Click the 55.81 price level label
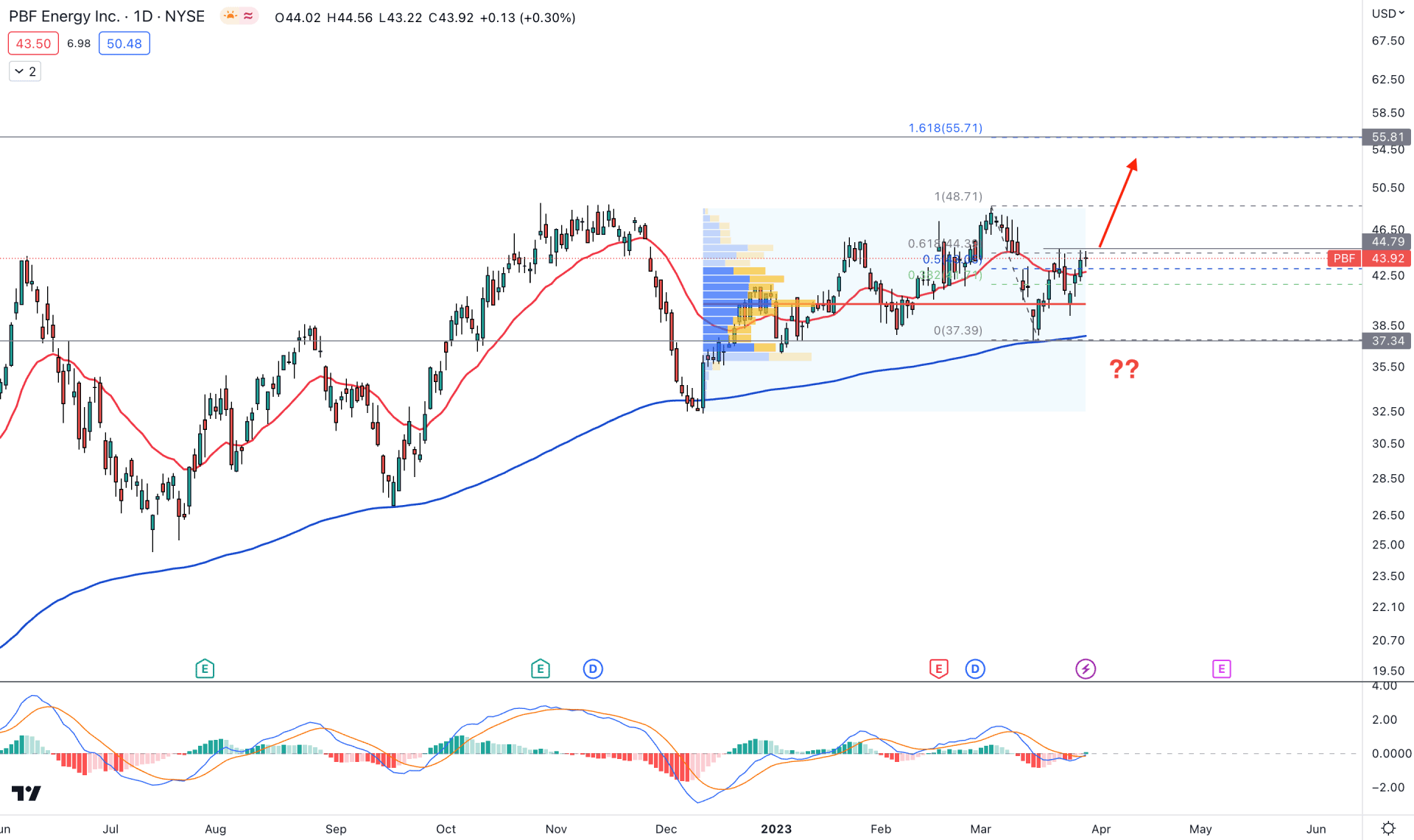The height and width of the screenshot is (840, 1414). point(1387,137)
